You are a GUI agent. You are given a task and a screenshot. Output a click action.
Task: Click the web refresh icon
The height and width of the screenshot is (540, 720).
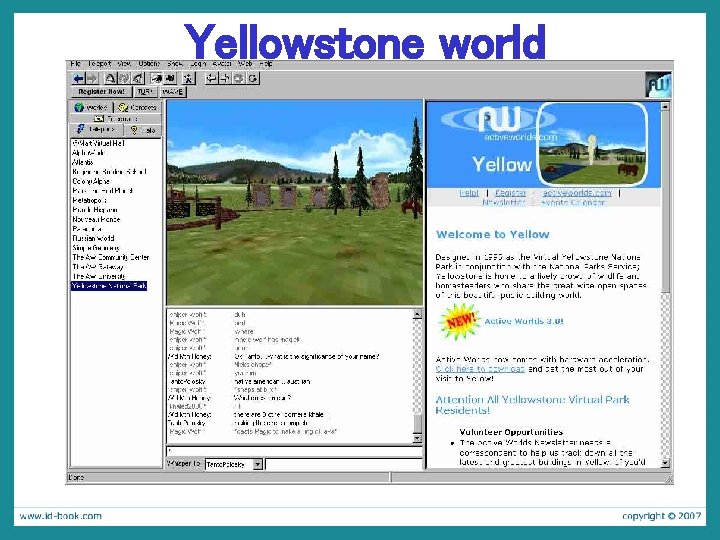point(253,79)
